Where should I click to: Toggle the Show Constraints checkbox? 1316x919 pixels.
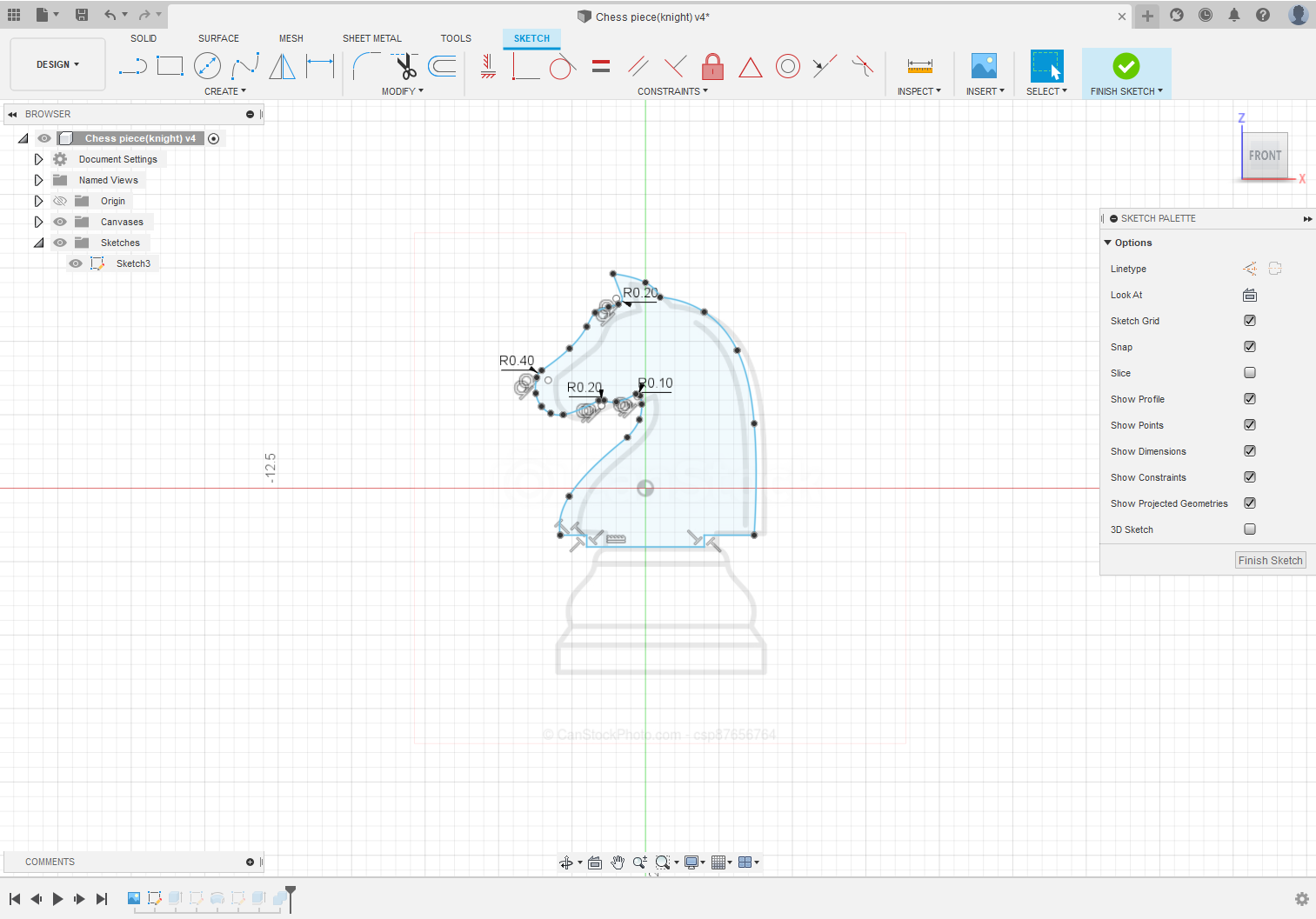1250,477
